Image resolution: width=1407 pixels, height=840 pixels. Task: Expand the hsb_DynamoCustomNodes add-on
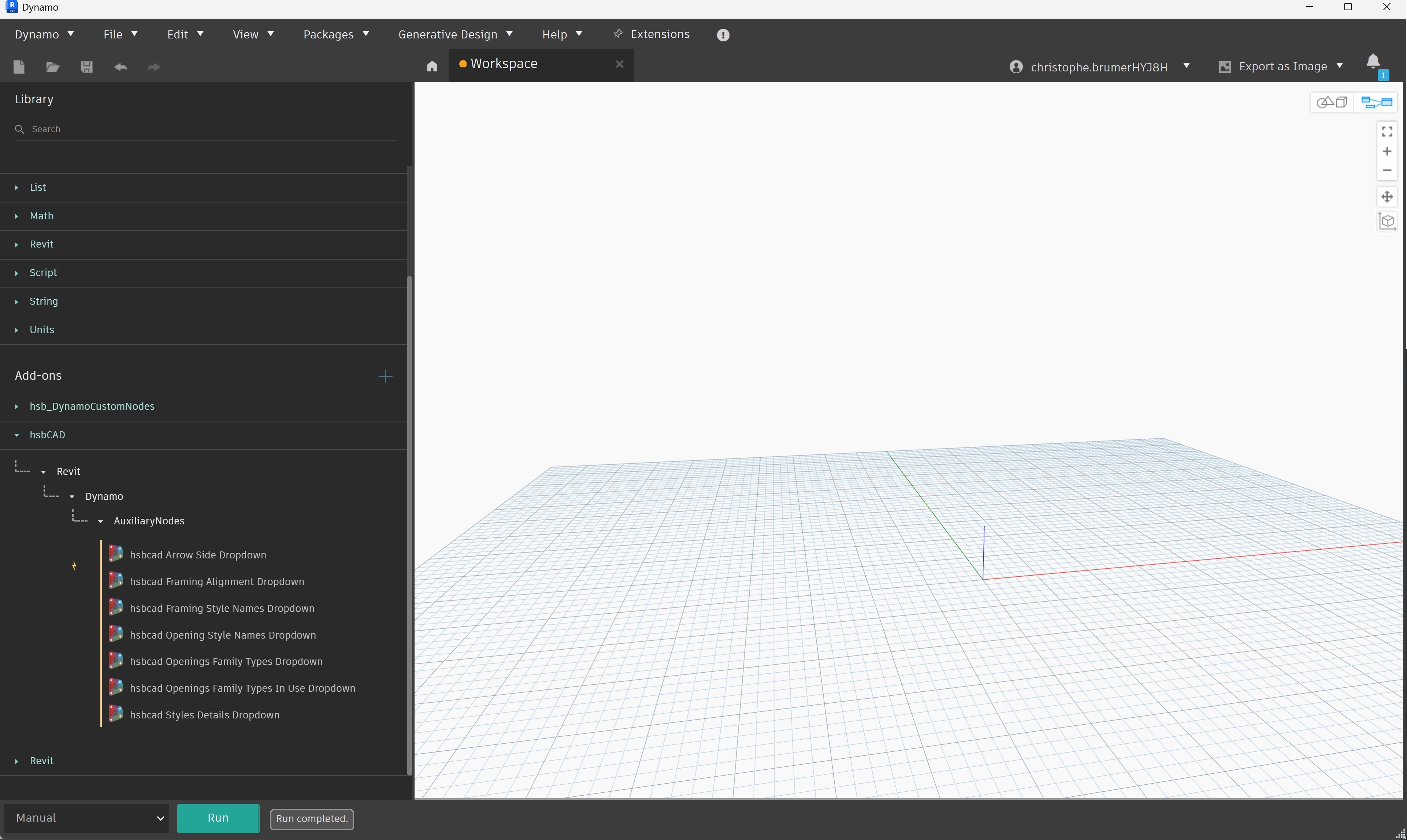click(92, 406)
